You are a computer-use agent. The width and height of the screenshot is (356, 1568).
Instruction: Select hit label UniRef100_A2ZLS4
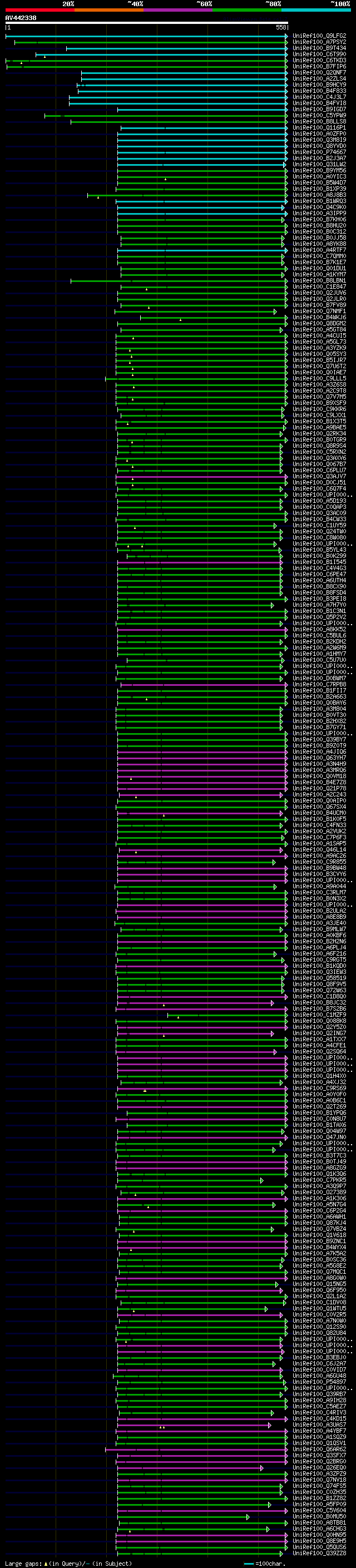click(319, 78)
